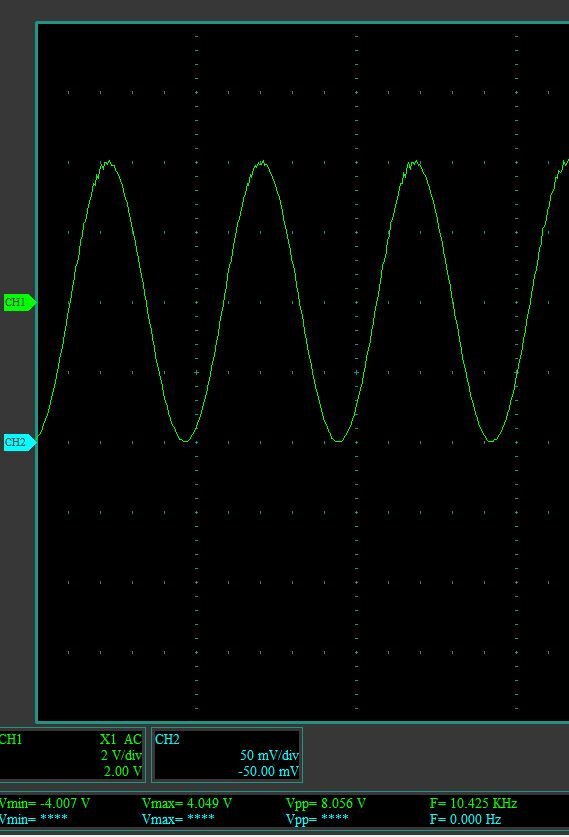Click the CH2 50 mV/div scale value

pos(270,755)
